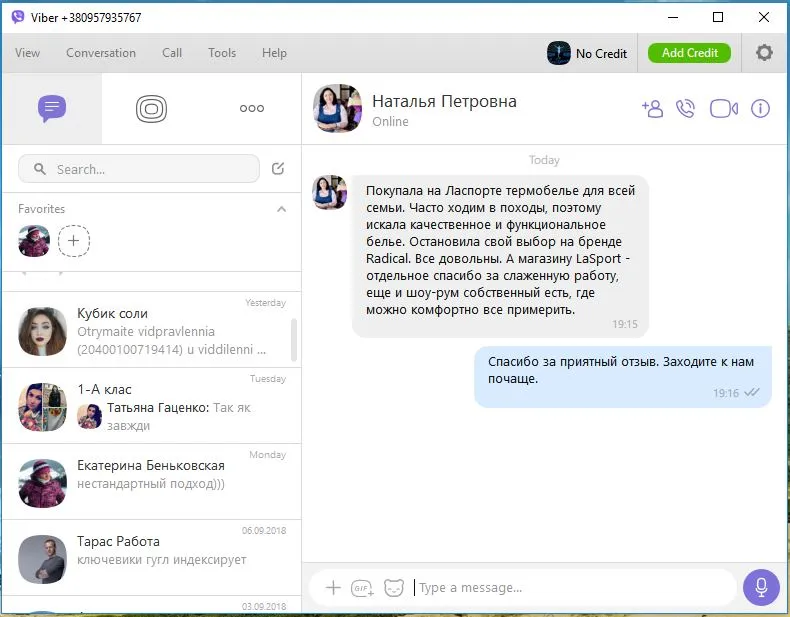
Task: Open the More tab with the three-circles icon
Action: point(252,108)
